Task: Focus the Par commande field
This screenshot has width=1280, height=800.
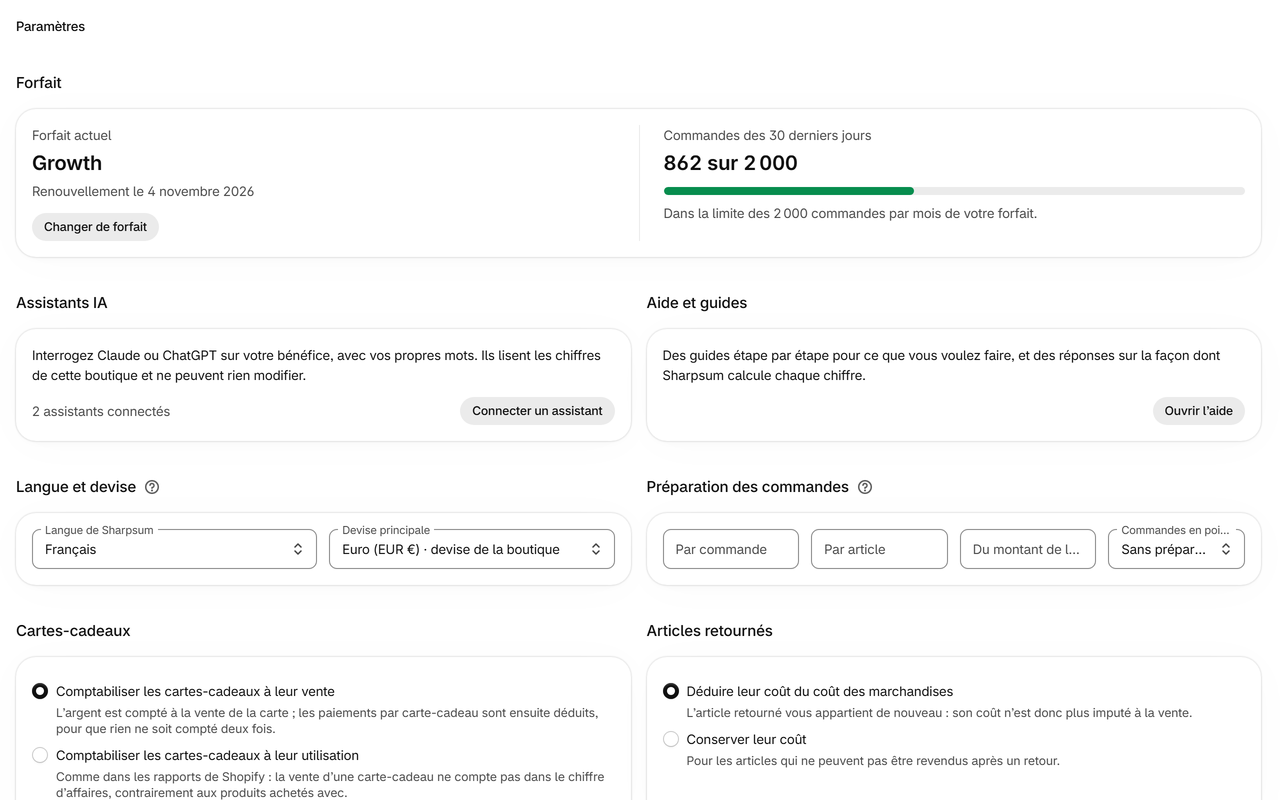Action: pos(731,549)
